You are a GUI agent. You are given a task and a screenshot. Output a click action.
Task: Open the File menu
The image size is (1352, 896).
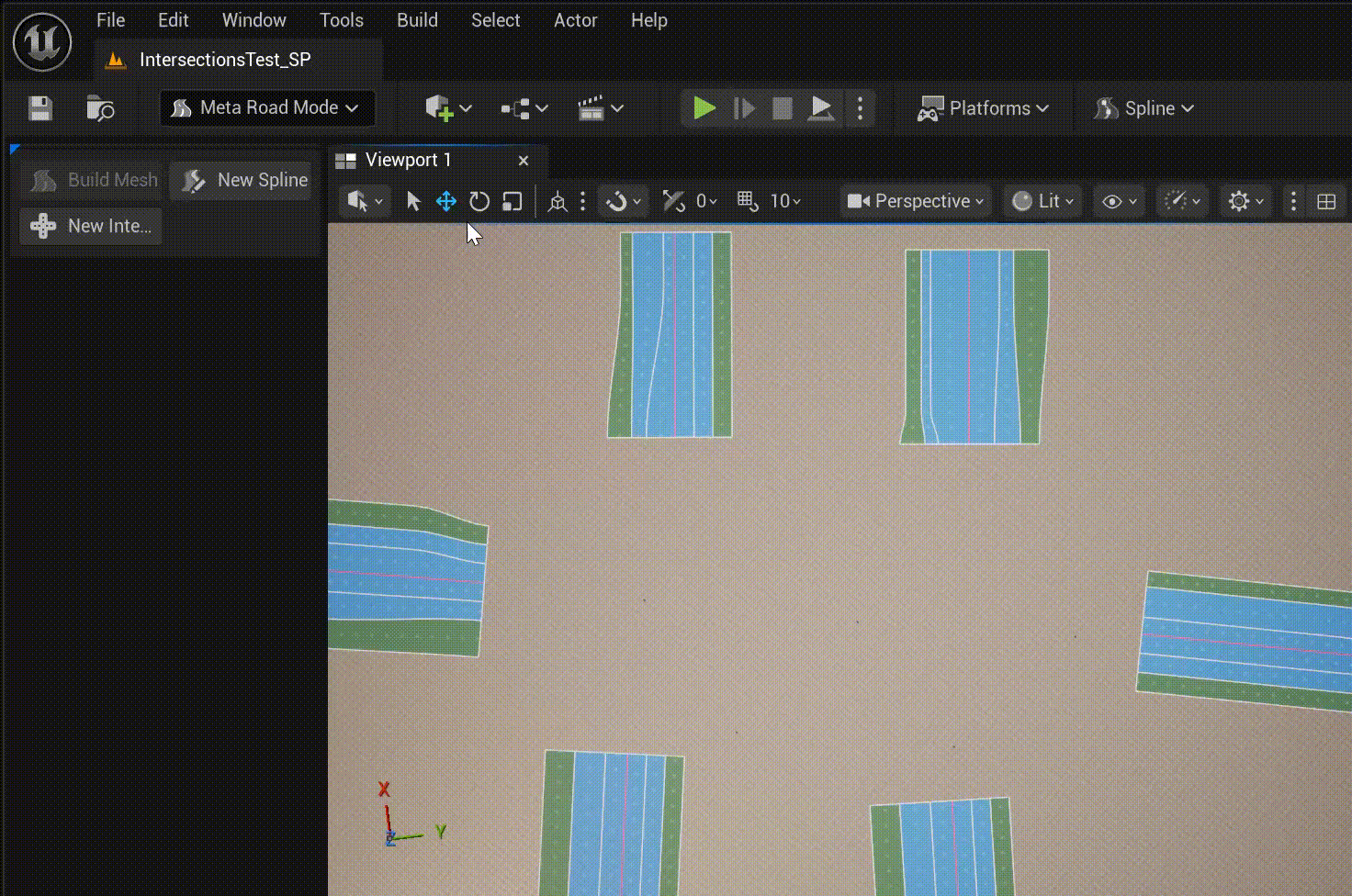click(x=110, y=20)
